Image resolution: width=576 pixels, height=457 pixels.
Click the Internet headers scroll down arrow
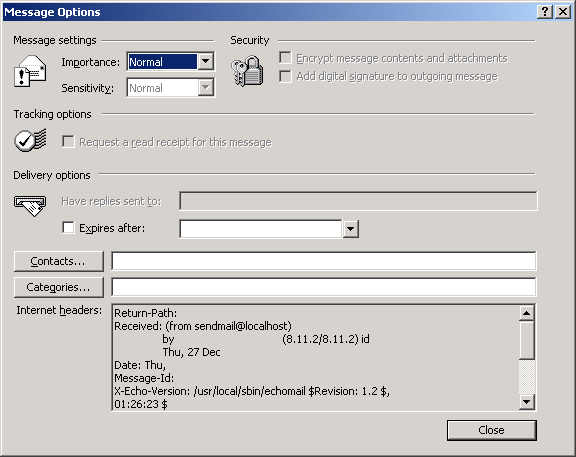tap(527, 402)
